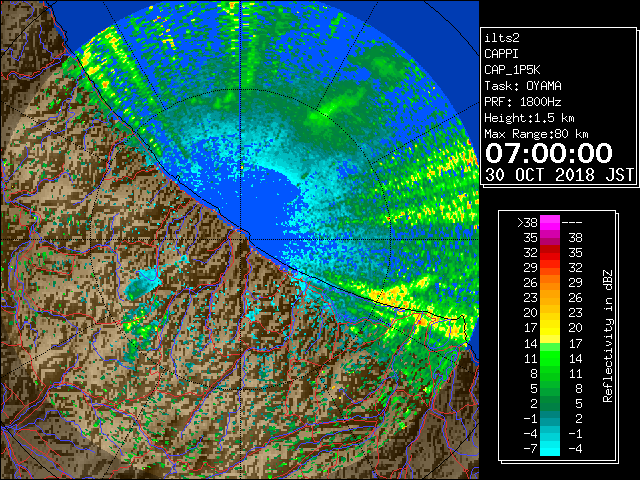Viewport: 640px width, 480px height.
Task: Click the solid cyan echo blob inland
Action: tap(142, 285)
